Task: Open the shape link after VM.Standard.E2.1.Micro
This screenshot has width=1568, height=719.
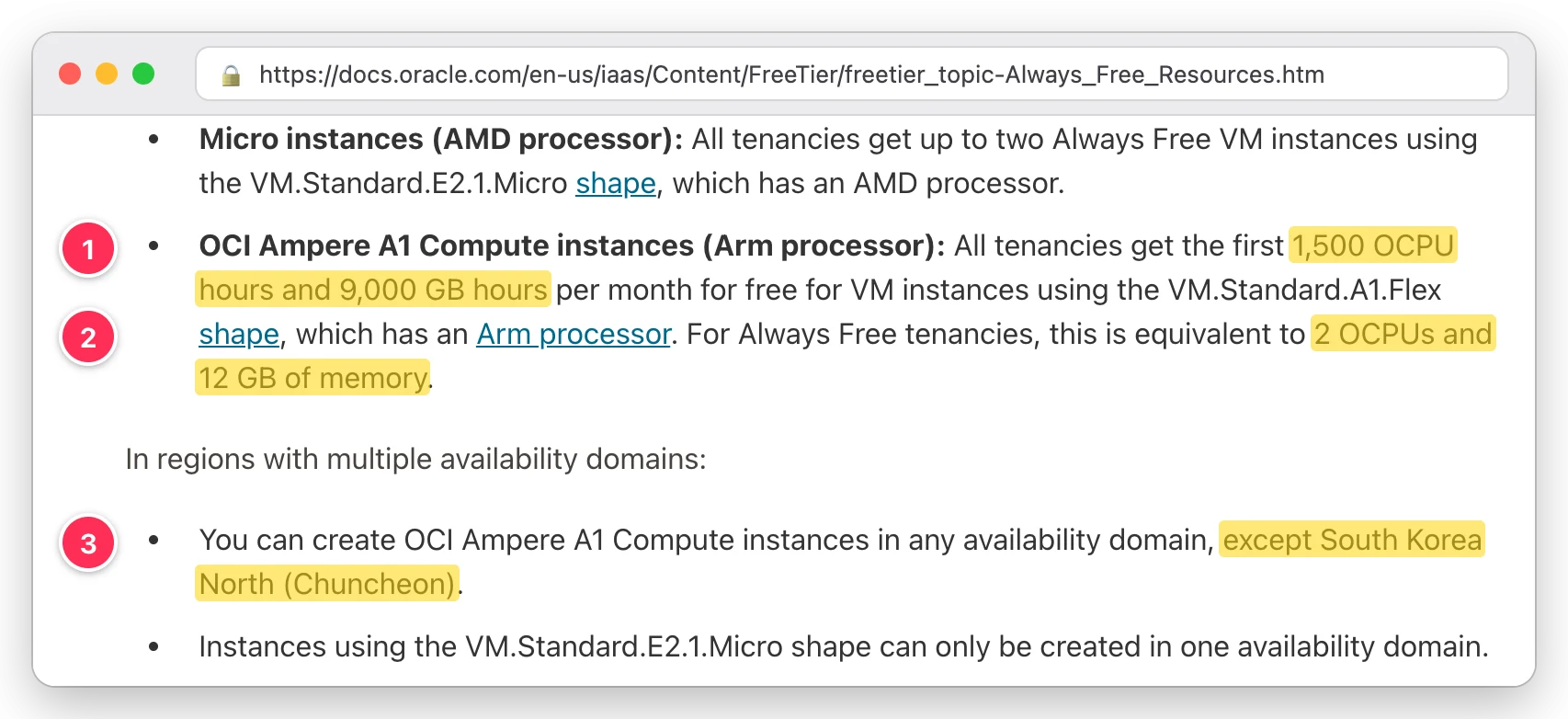Action: pyautogui.click(x=616, y=183)
